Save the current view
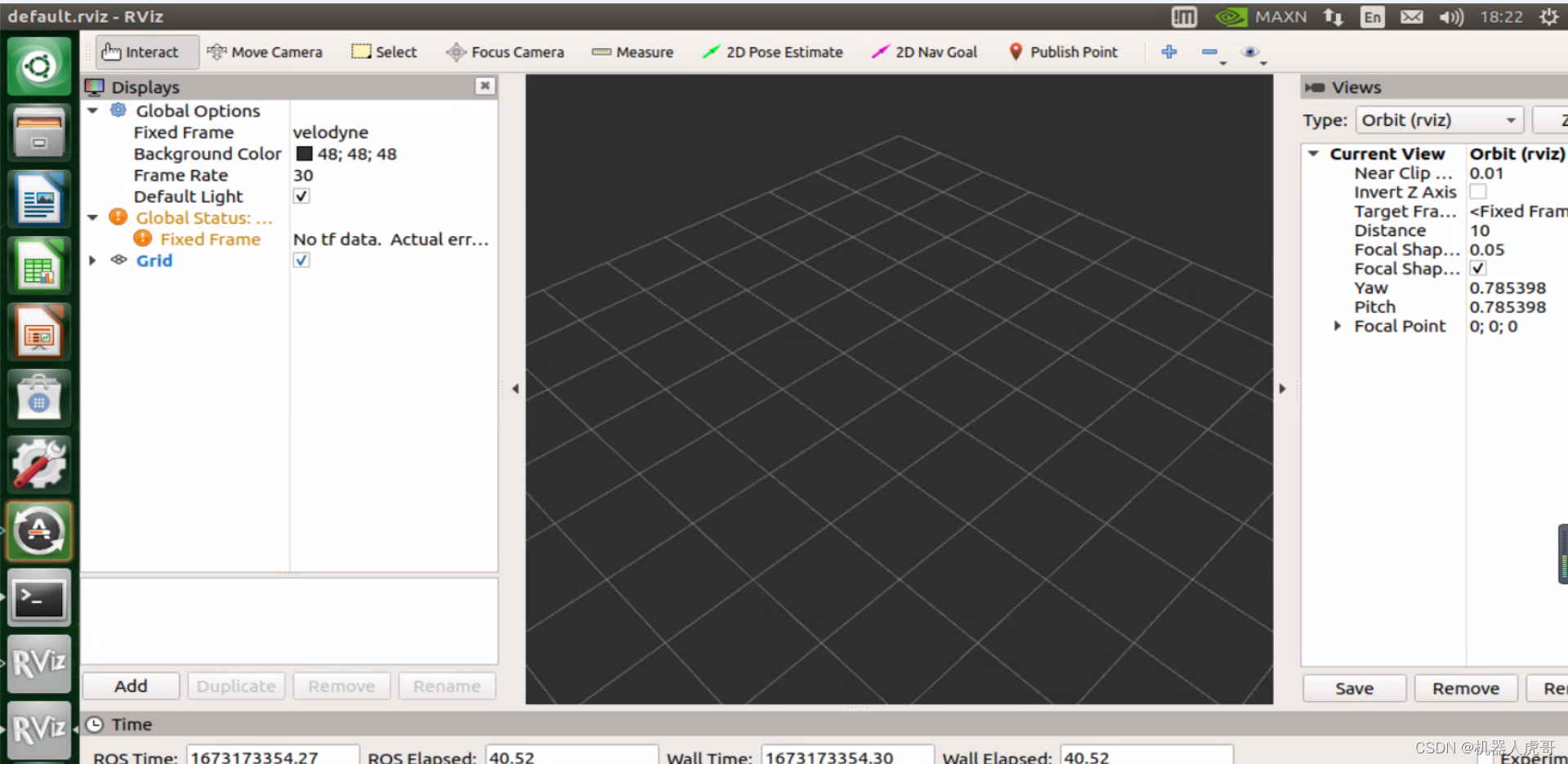The height and width of the screenshot is (764, 1568). point(1354,688)
